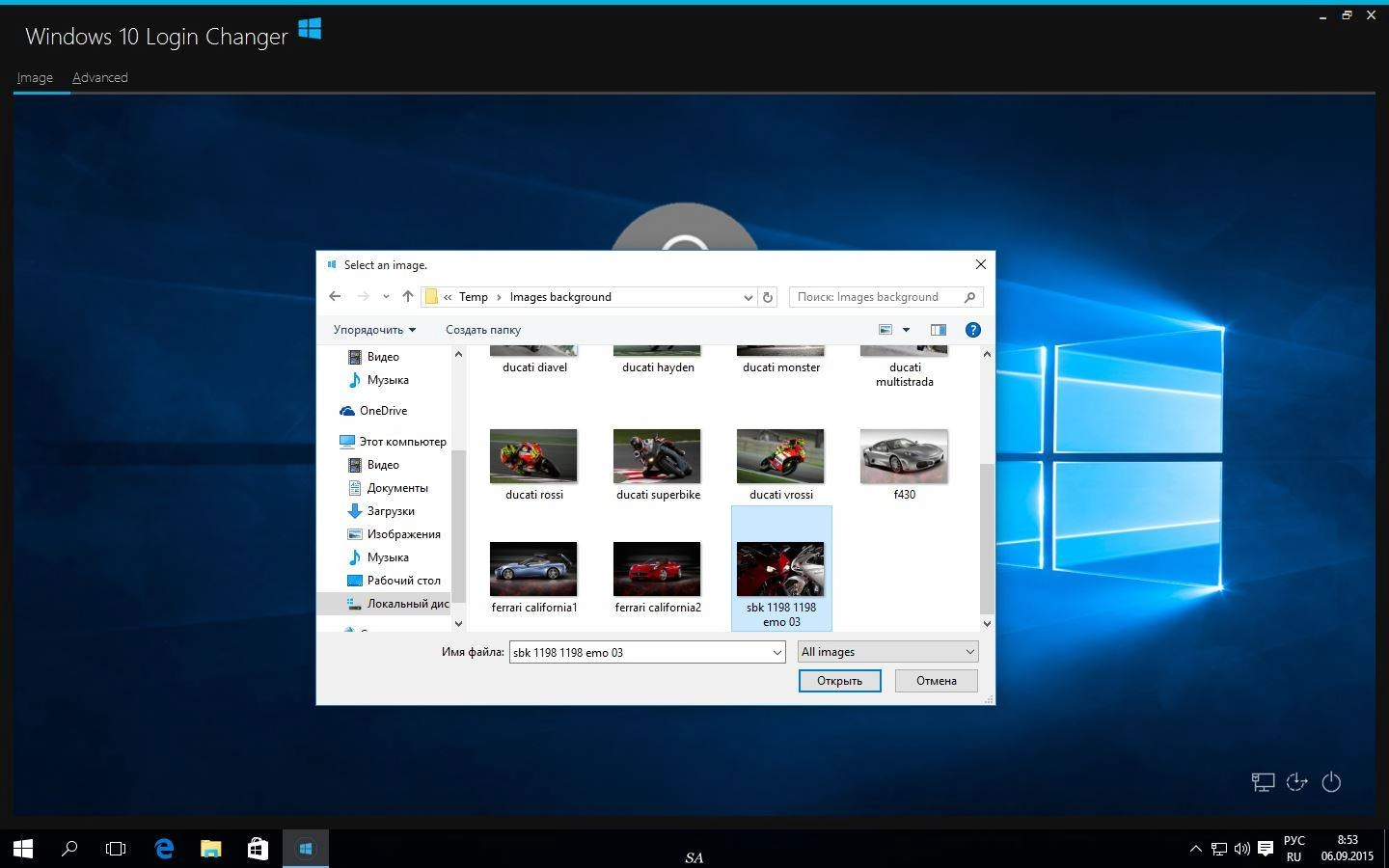Click navigation pane scrollbar down arrow
Viewport: 1389px width, 868px height.
pyautogui.click(x=458, y=624)
